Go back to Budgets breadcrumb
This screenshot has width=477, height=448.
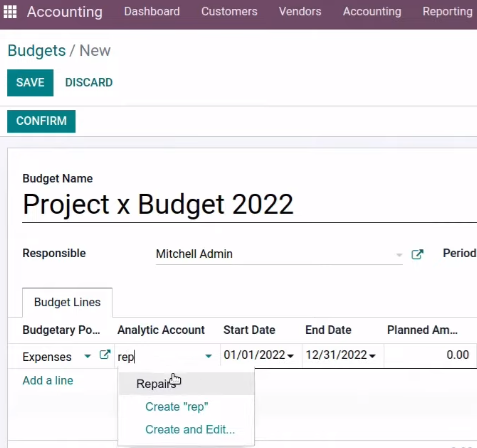point(37,51)
